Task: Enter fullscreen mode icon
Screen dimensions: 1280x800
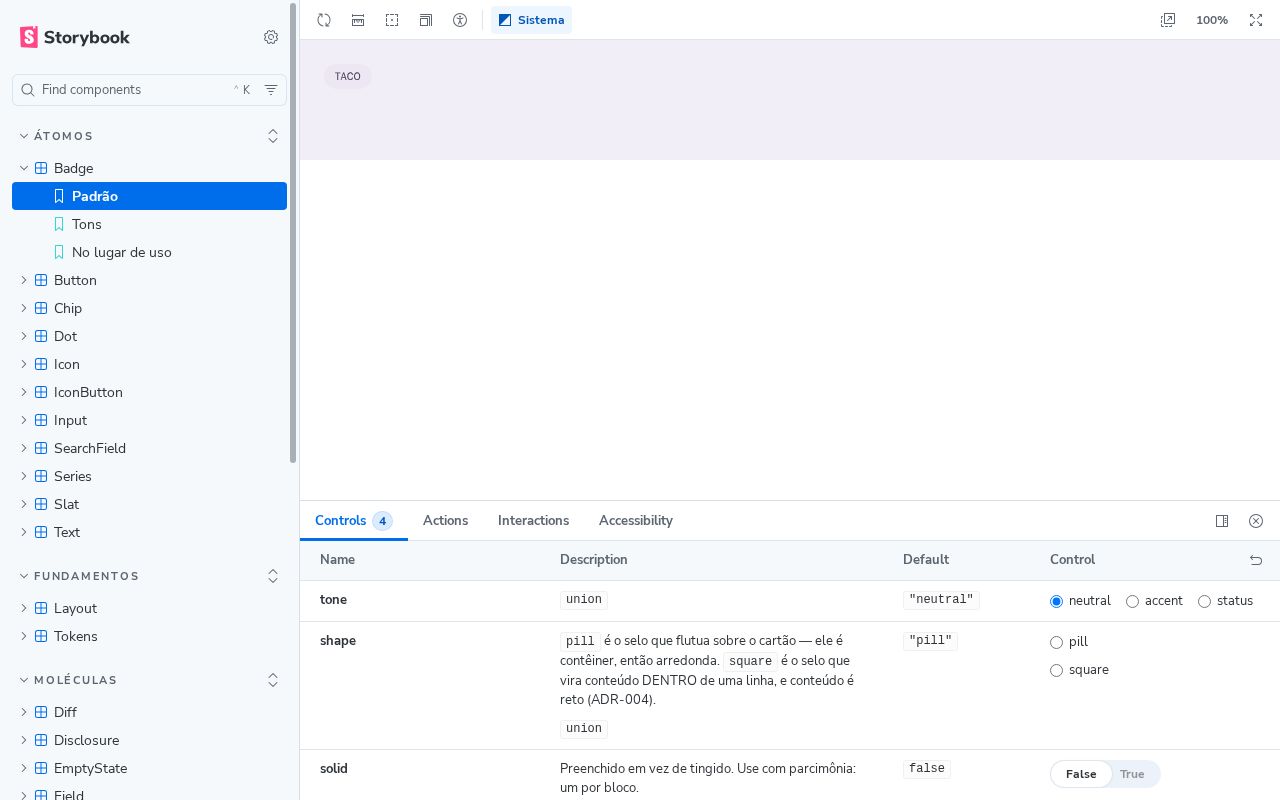Action: 1256,20
